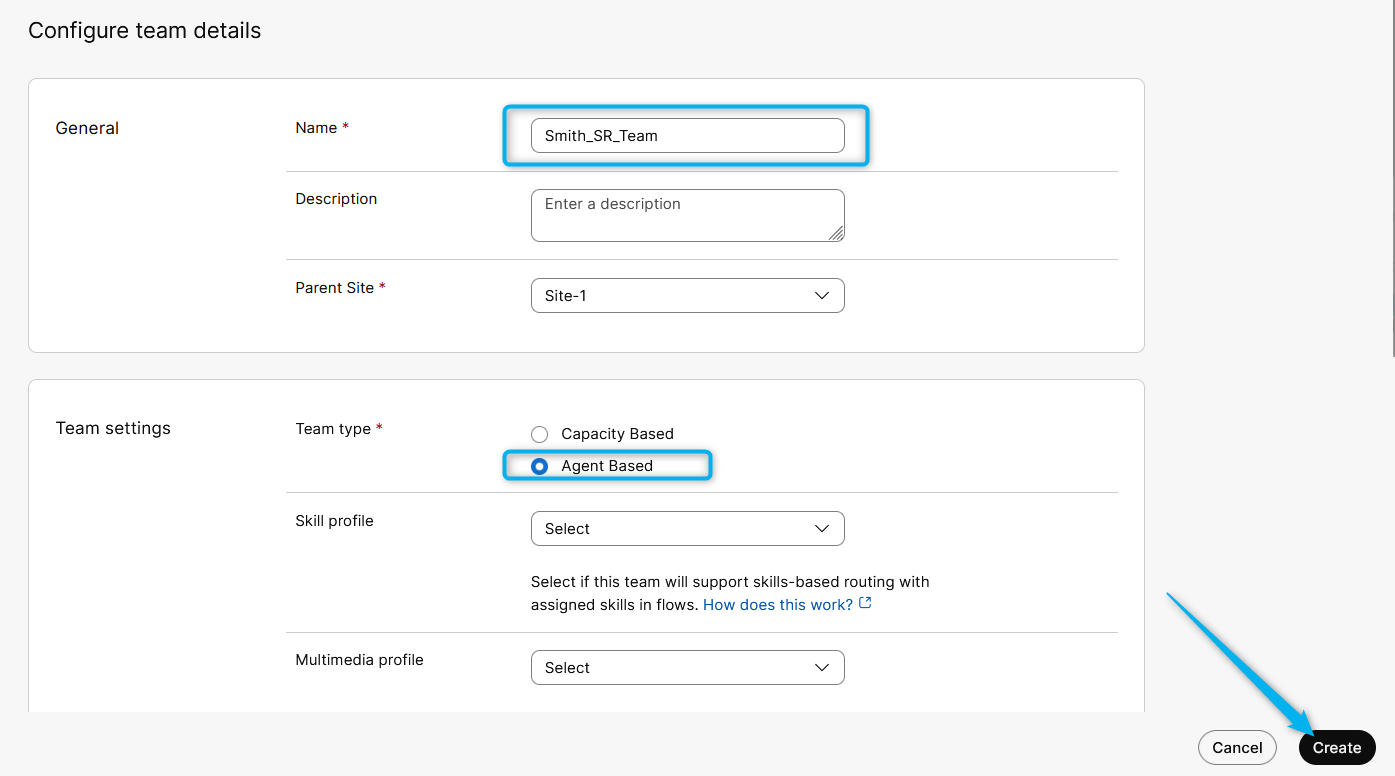Click the Name field containing Smith_SR_Team
The image size is (1395, 776).
click(687, 136)
